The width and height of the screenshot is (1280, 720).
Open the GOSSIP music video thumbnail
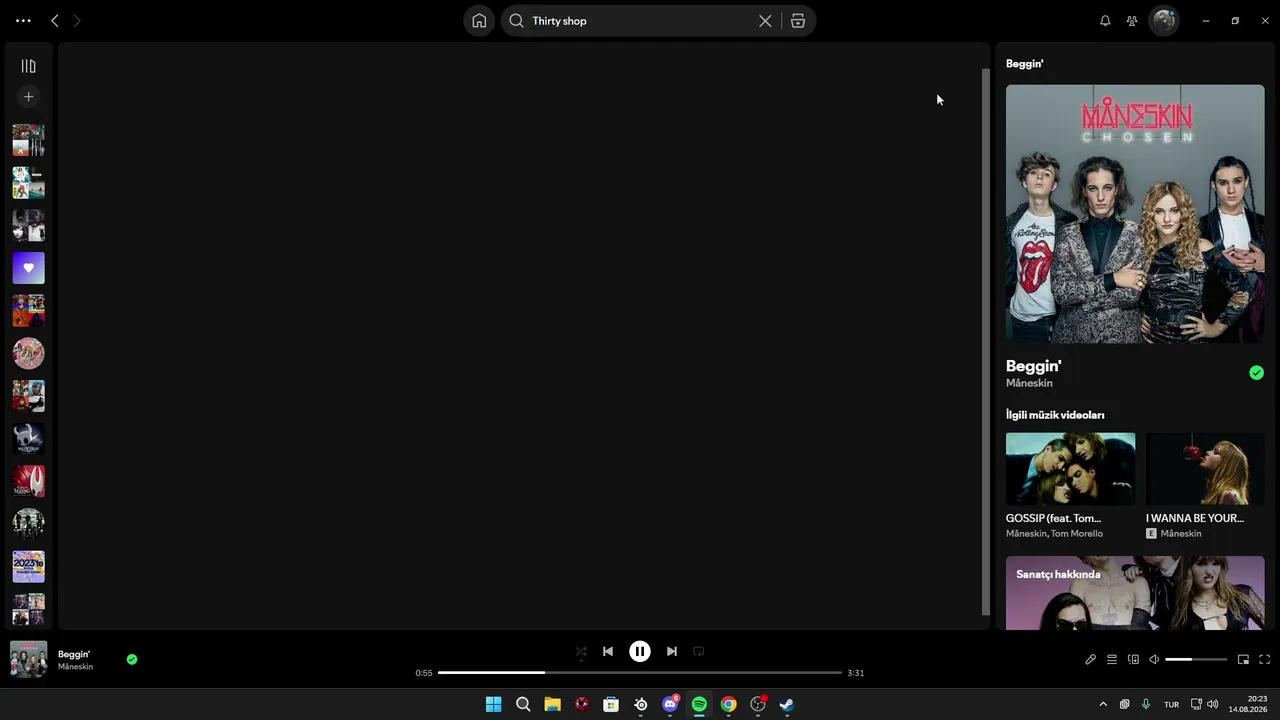pos(1070,469)
